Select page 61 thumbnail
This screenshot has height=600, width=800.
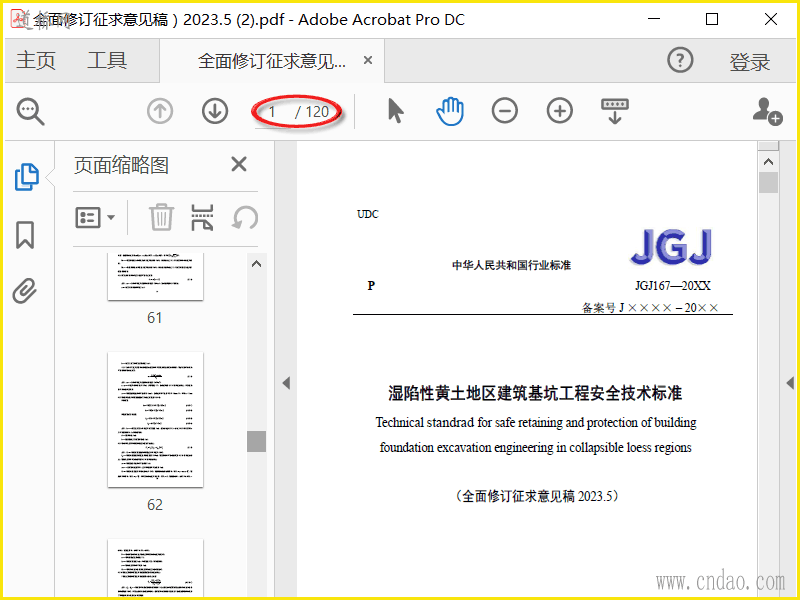[x=156, y=276]
